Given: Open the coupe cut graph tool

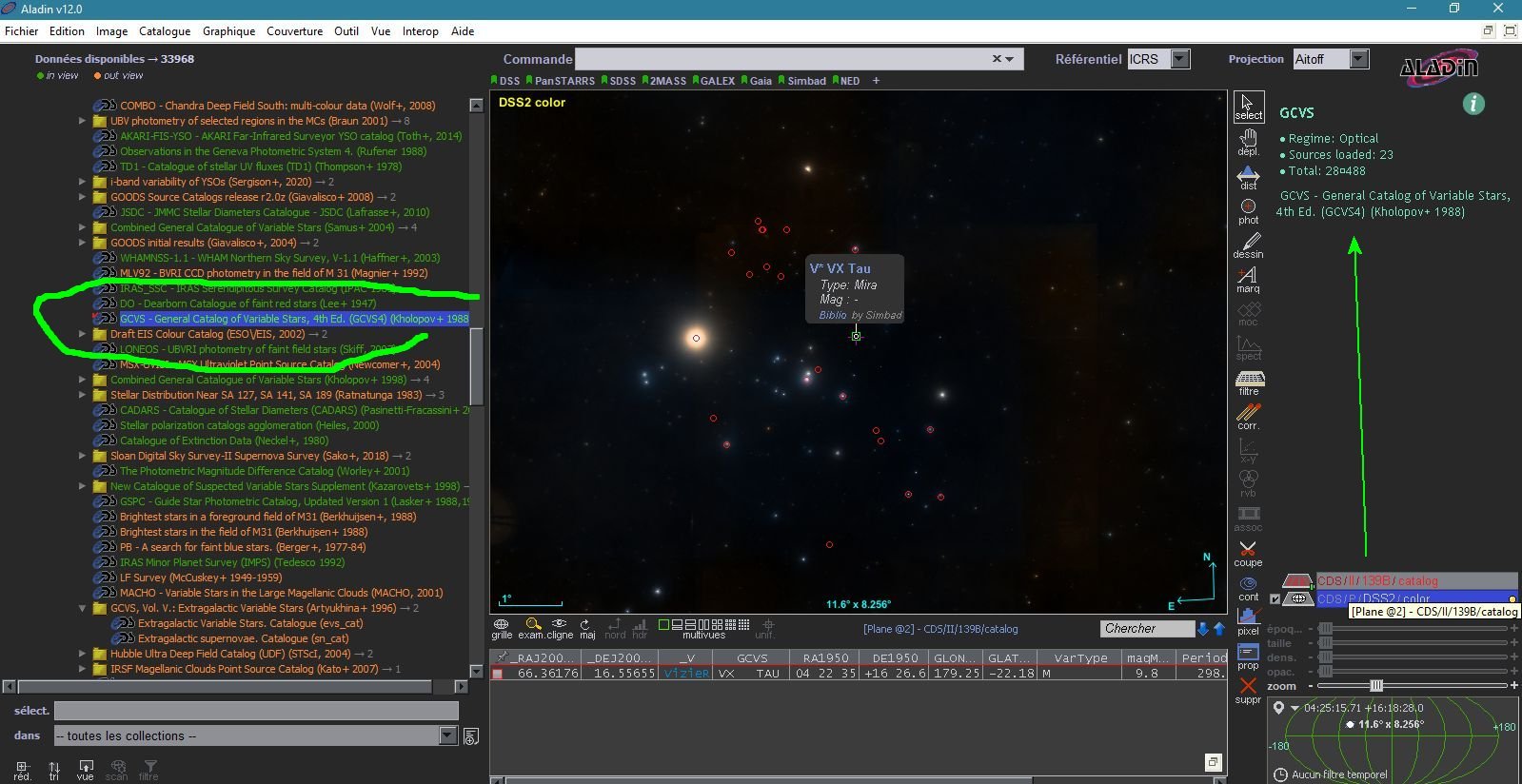Looking at the screenshot, I should tap(1248, 554).
